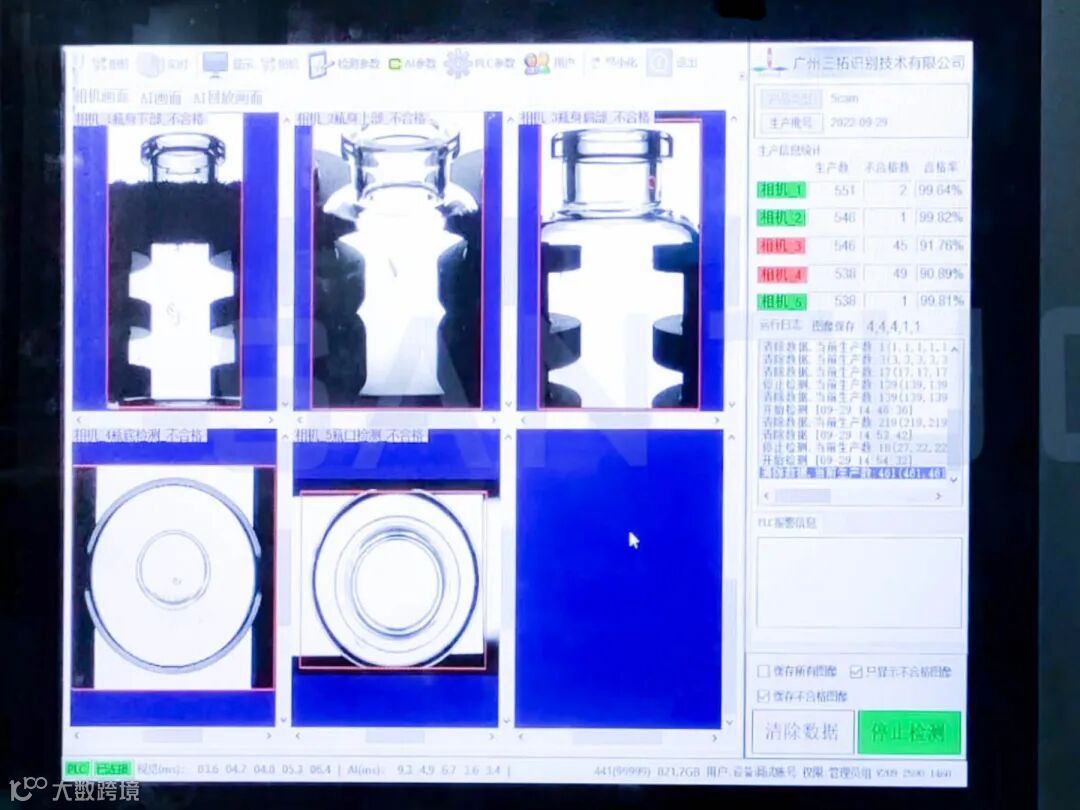Click the 清除数据 clear data button
This screenshot has height=810, width=1080.
(802, 731)
